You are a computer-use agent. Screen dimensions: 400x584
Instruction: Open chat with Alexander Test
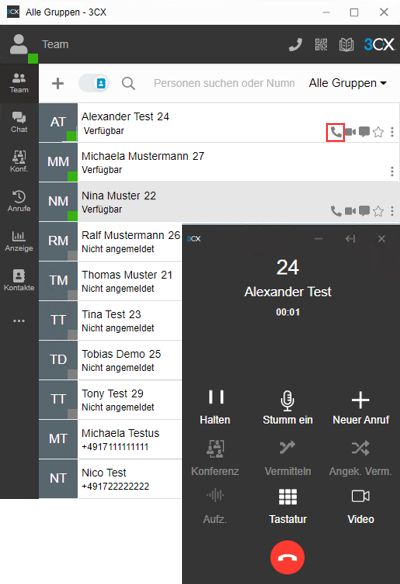364,132
